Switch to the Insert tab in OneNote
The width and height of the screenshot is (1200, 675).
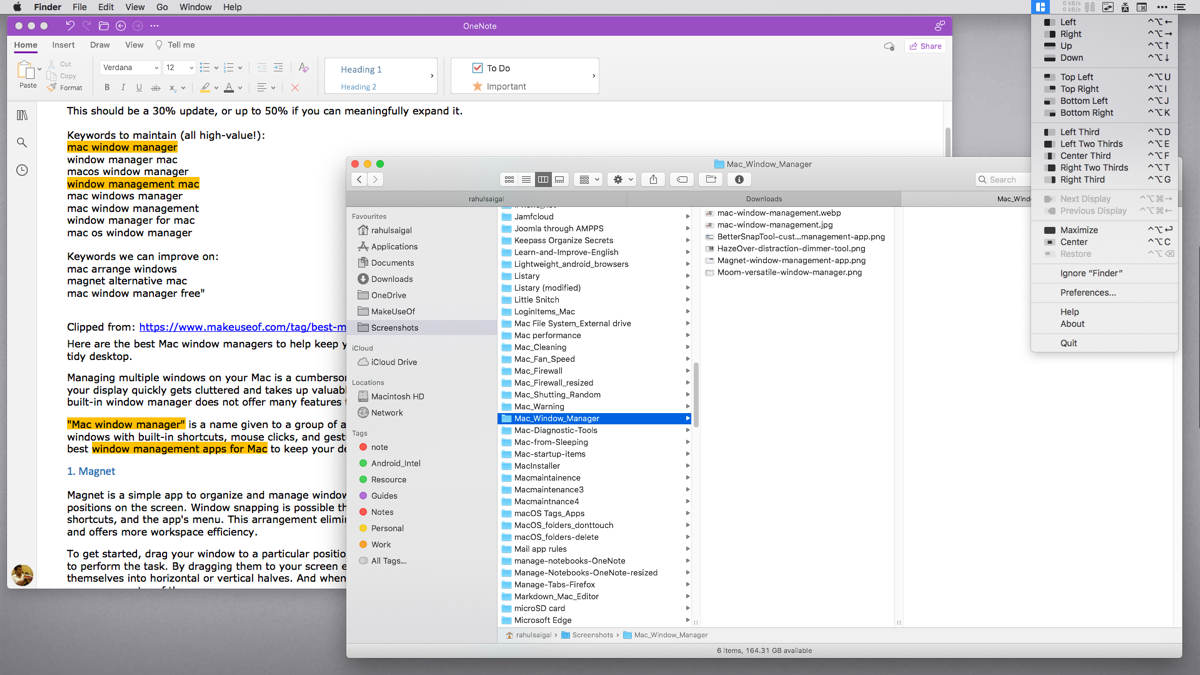[x=63, y=45]
